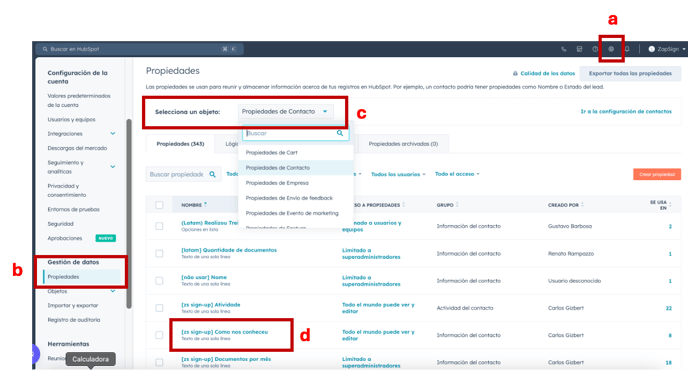Open the Todo el acceso filter dropdown
Viewport: 688px width, 370px height.
[x=457, y=174]
